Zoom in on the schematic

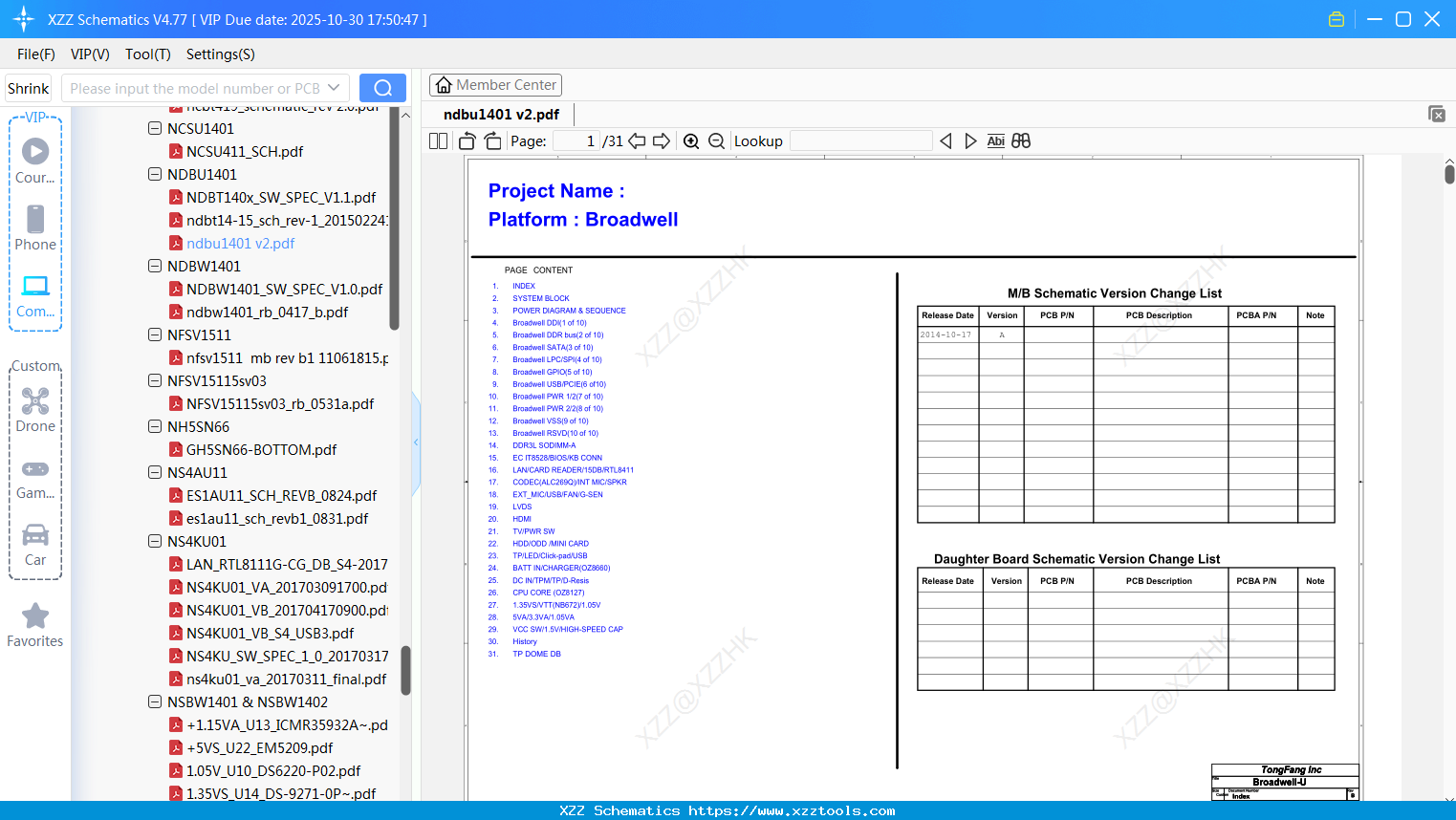coord(691,141)
